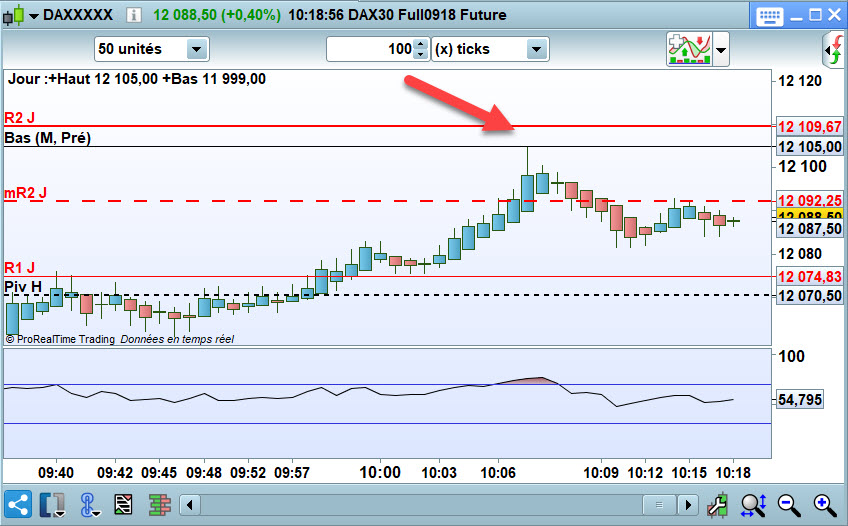Screen dimensions: 848x526
Task: Click the 10:18 time axis label
Action: pos(733,473)
